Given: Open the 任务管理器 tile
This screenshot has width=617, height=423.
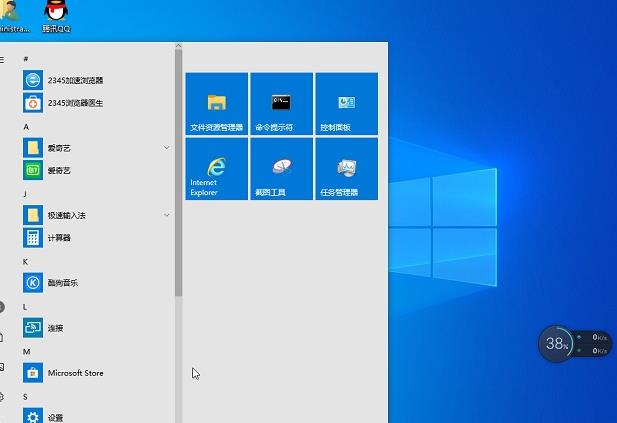Looking at the screenshot, I should click(x=347, y=168).
